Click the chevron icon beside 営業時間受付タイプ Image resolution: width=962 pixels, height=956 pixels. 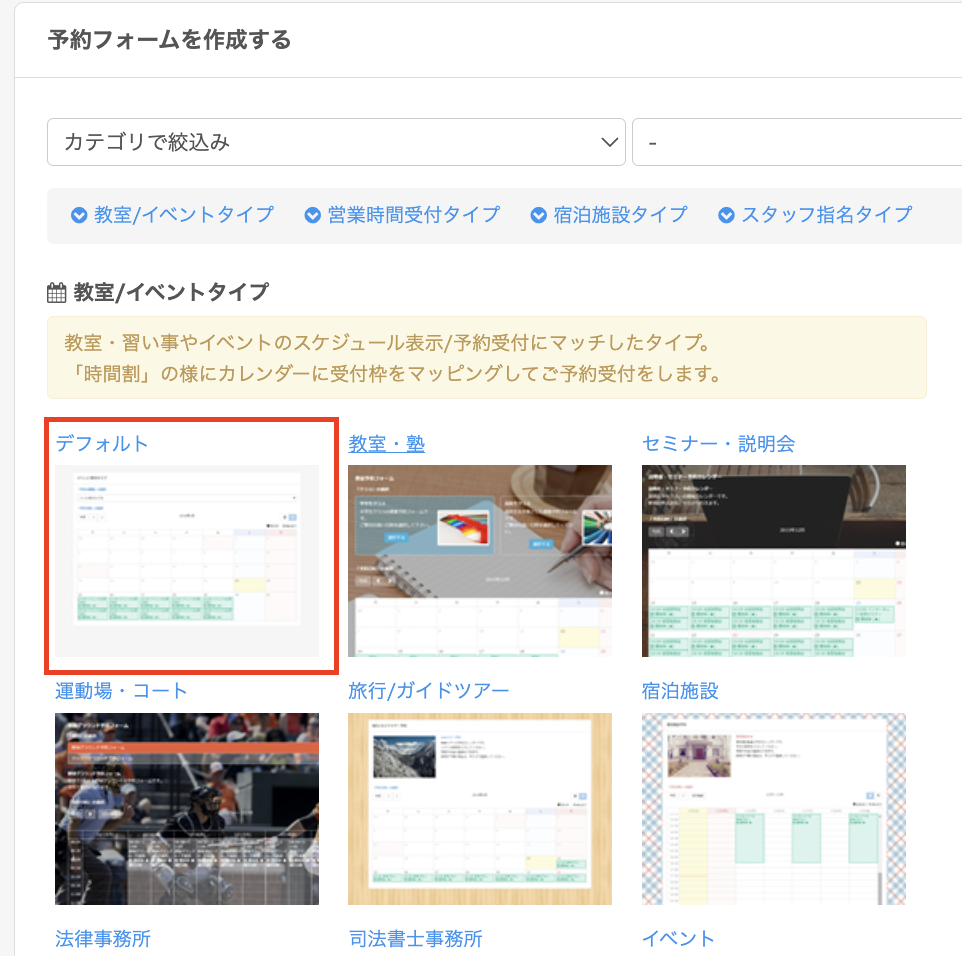coord(313,215)
